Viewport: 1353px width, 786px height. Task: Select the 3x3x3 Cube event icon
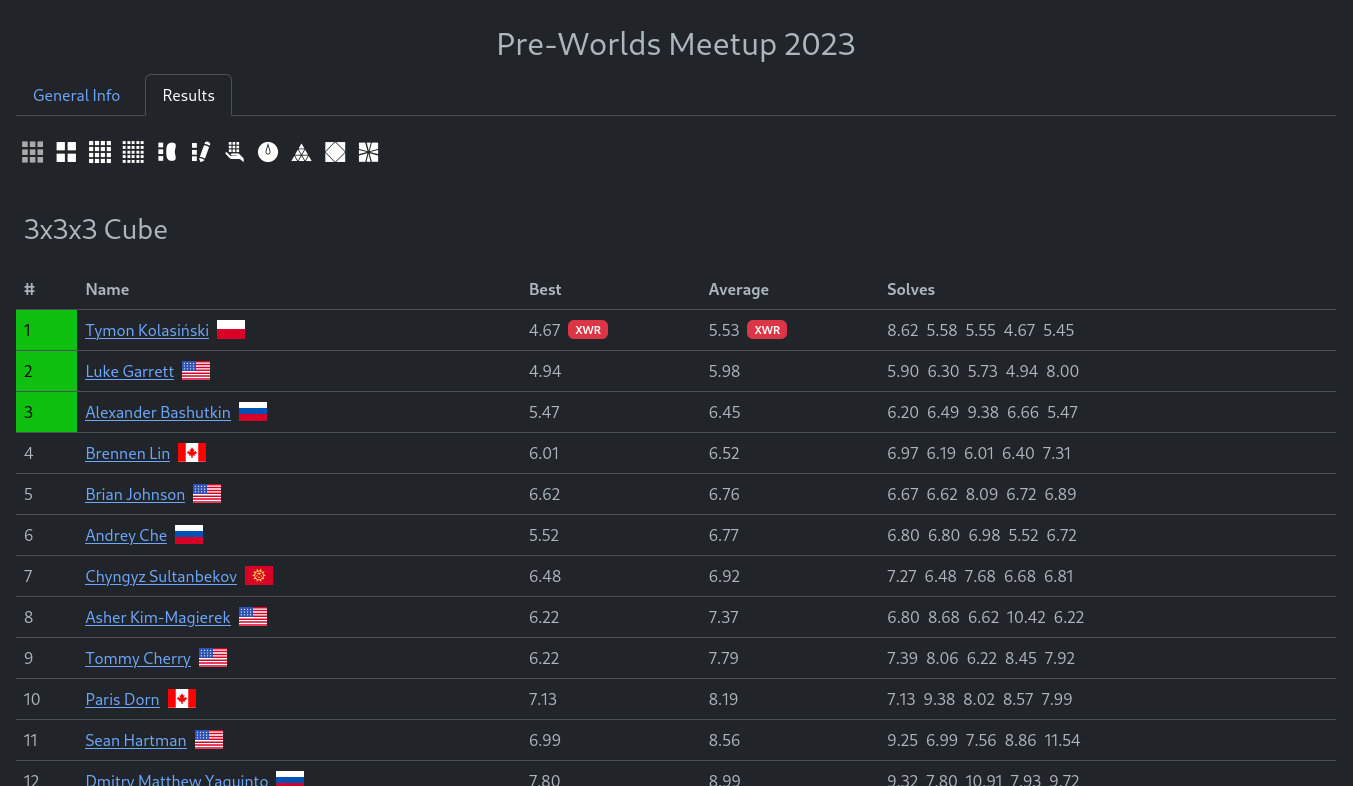[33, 152]
